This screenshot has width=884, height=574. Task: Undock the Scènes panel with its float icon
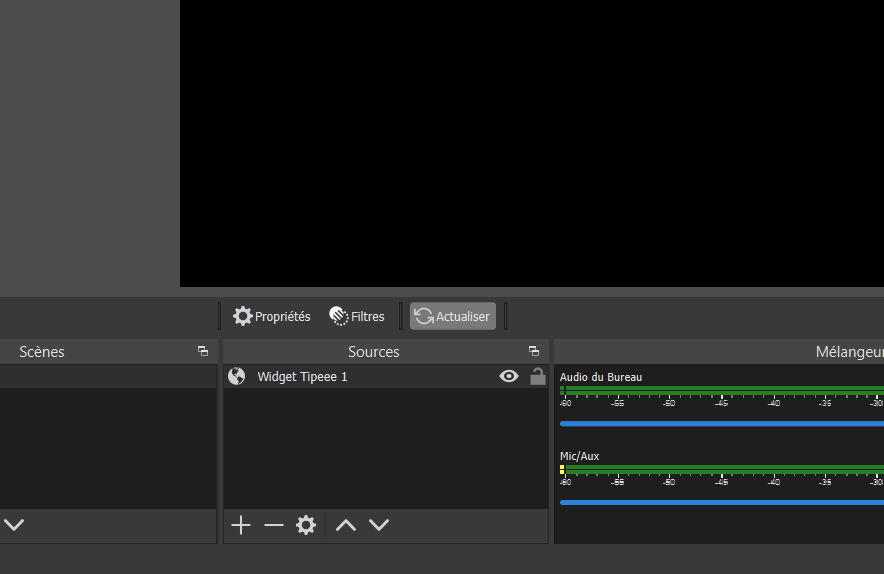[x=203, y=352]
